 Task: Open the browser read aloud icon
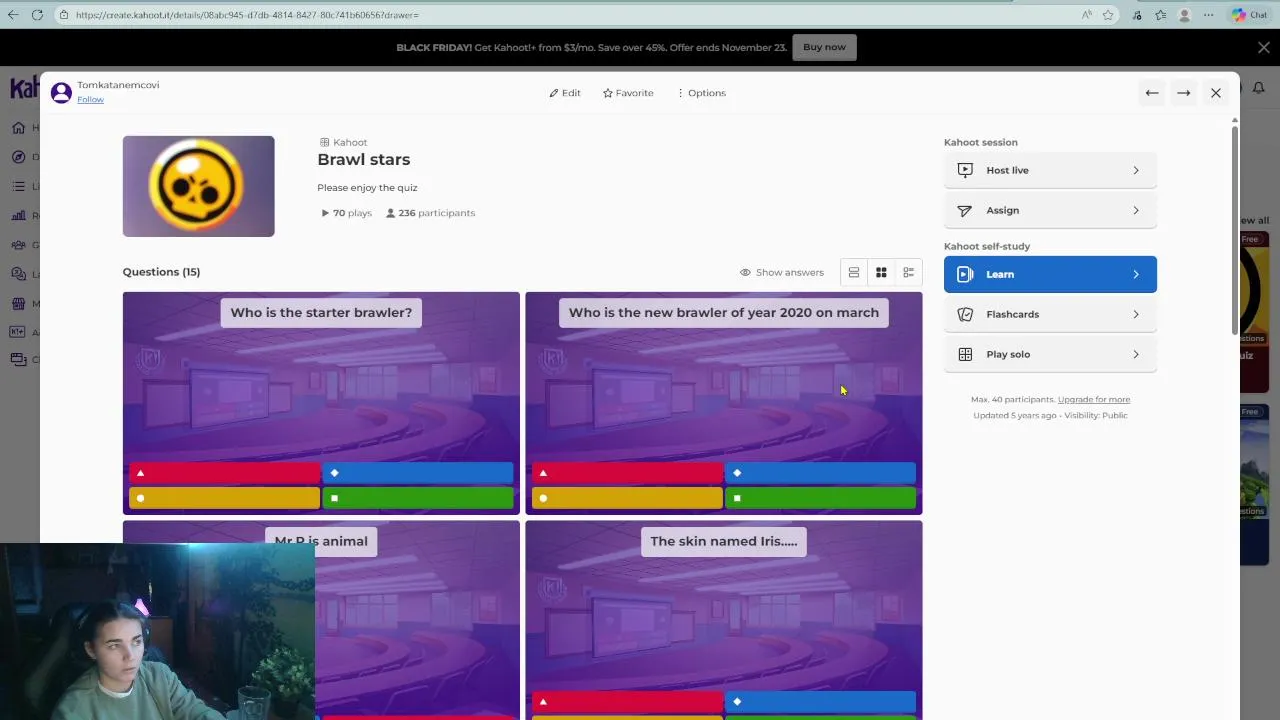click(1087, 15)
